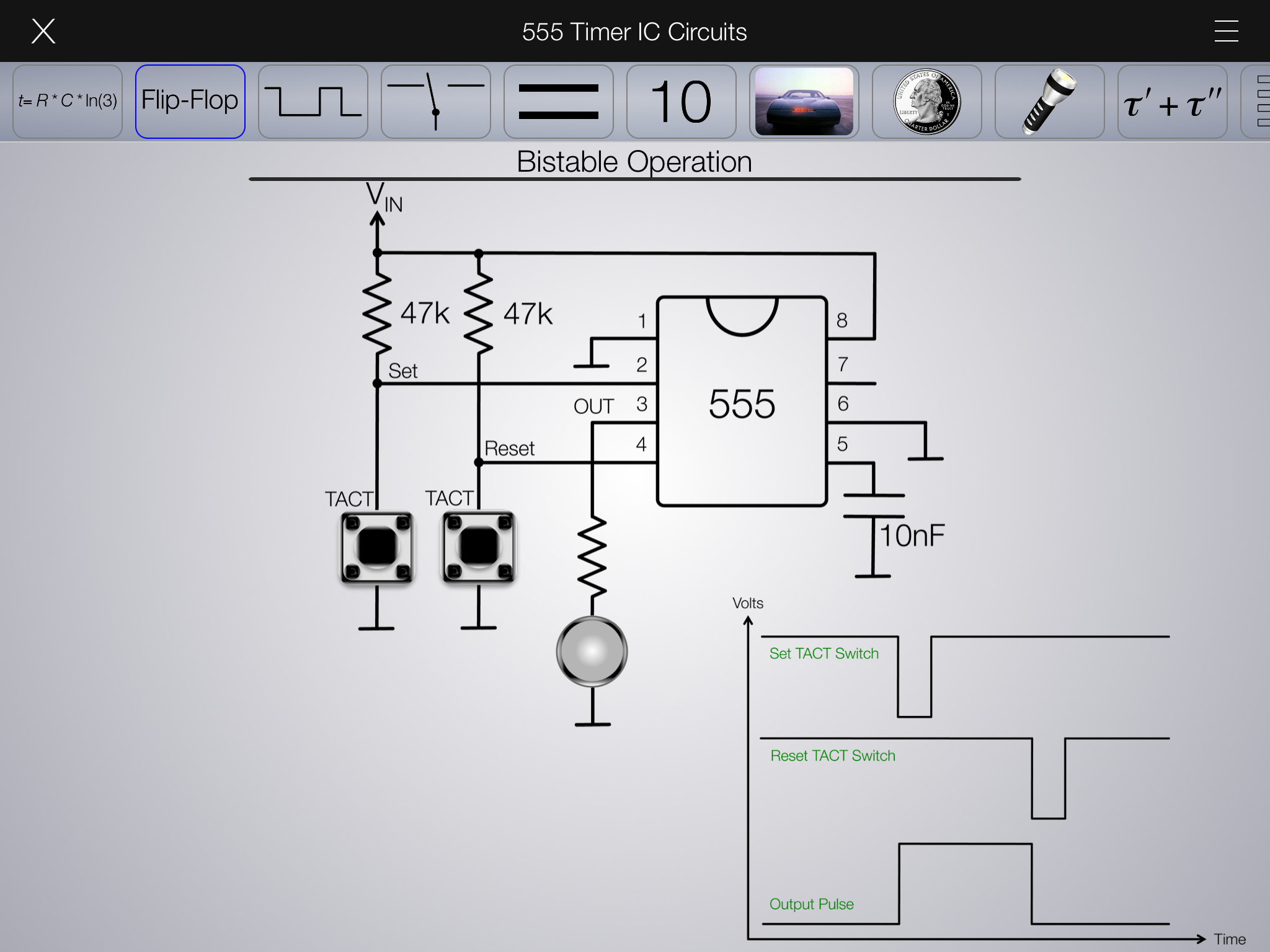1270x952 pixels.
Task: Open the square wave pulse circuit
Action: click(313, 102)
